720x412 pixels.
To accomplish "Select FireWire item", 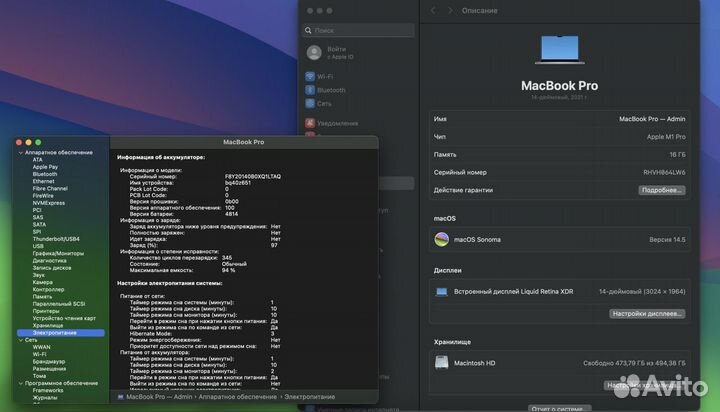I will coord(43,196).
